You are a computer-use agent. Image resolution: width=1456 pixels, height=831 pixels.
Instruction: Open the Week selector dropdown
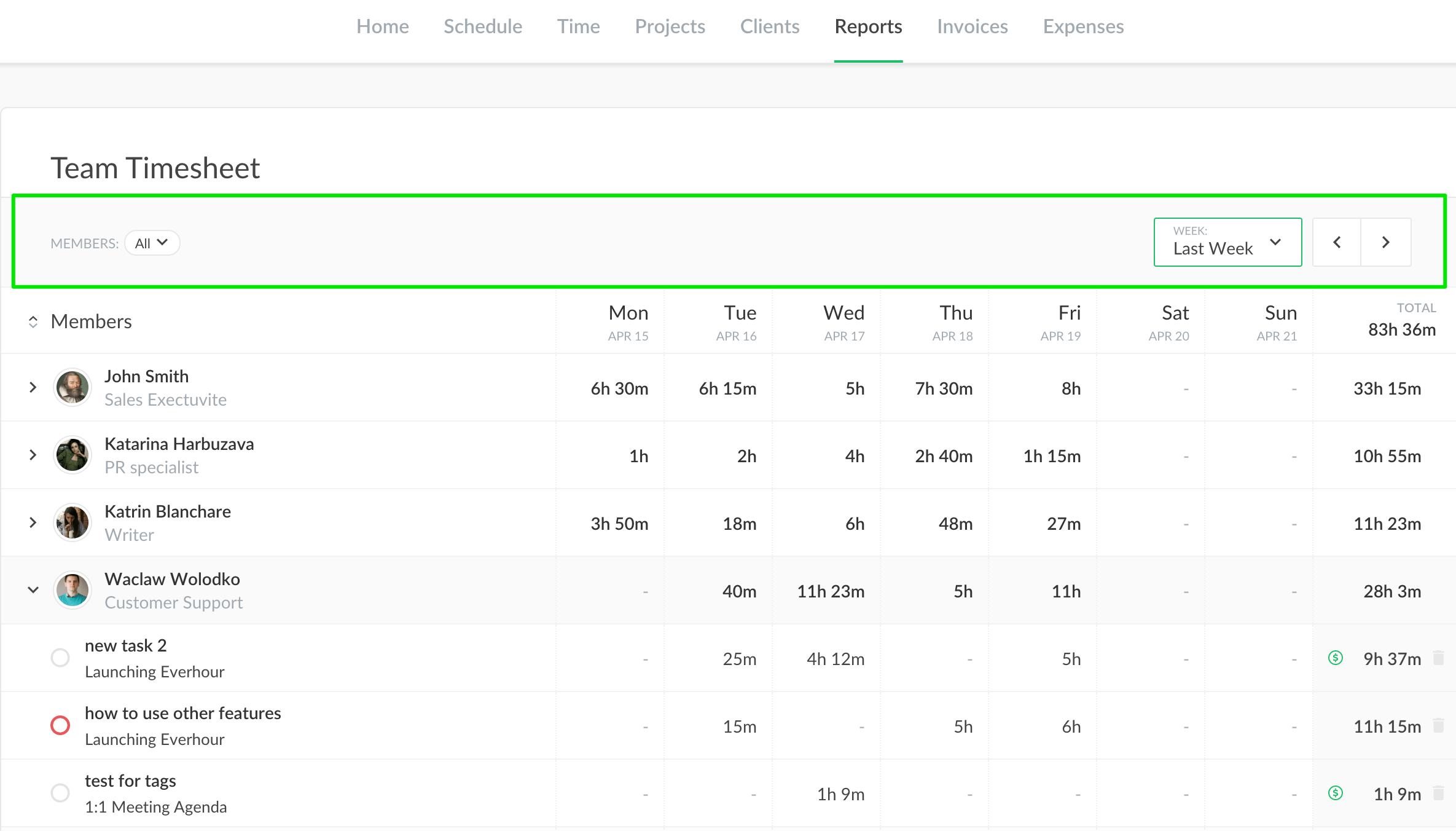pyautogui.click(x=1227, y=242)
